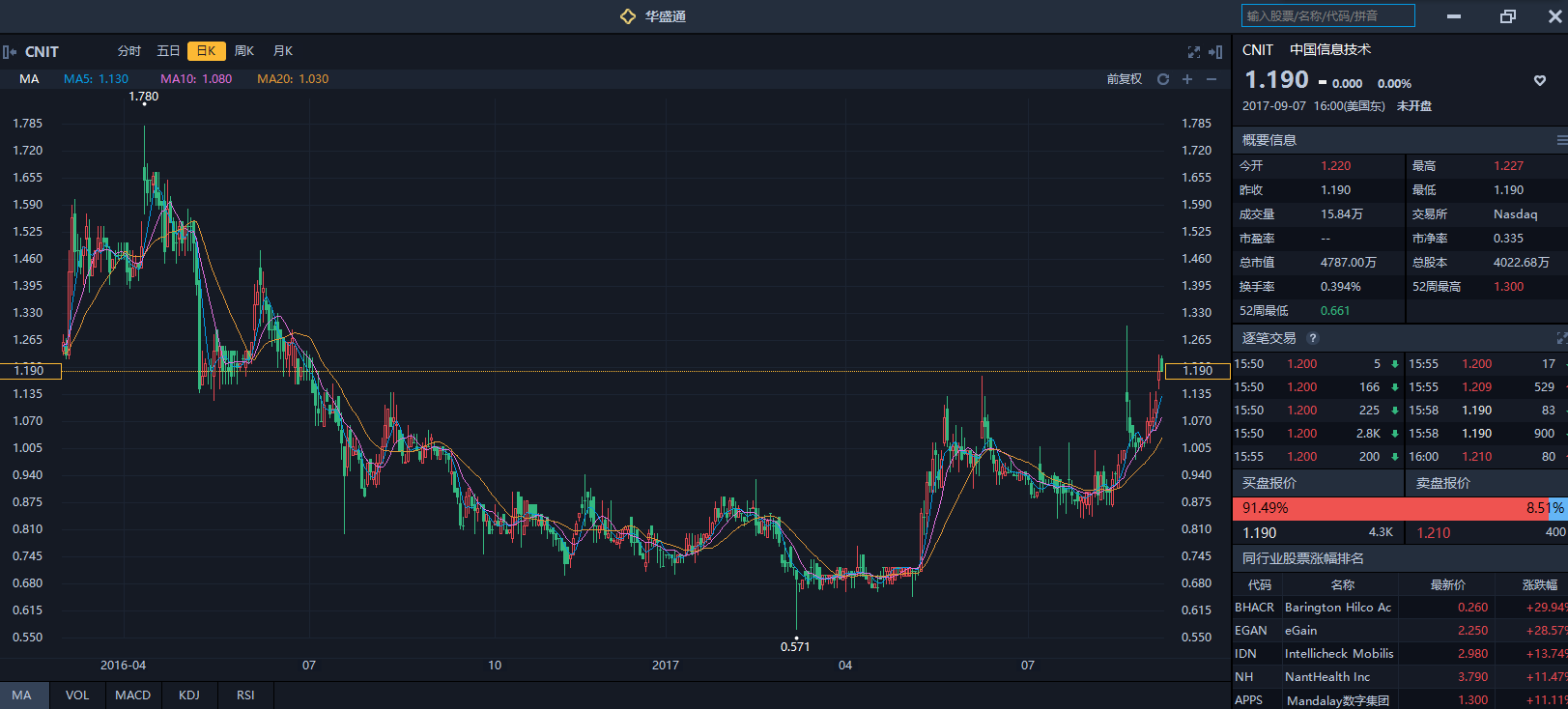Click the fullscreen chart expand icon
Viewport: 1568px width, 709px height.
click(x=1194, y=52)
